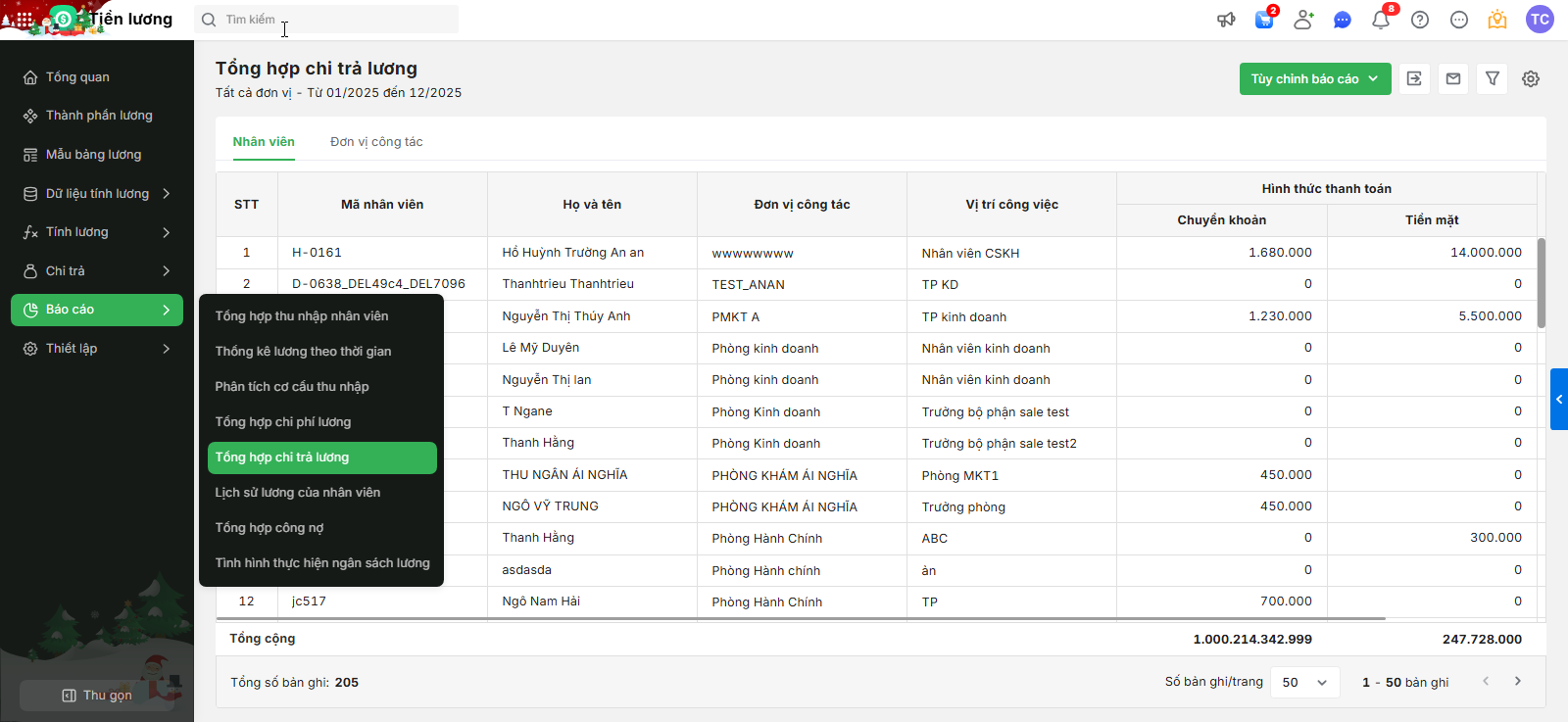Expand Dữ liệu tính lương menu
The height and width of the screenshot is (722, 1568).
tap(97, 194)
